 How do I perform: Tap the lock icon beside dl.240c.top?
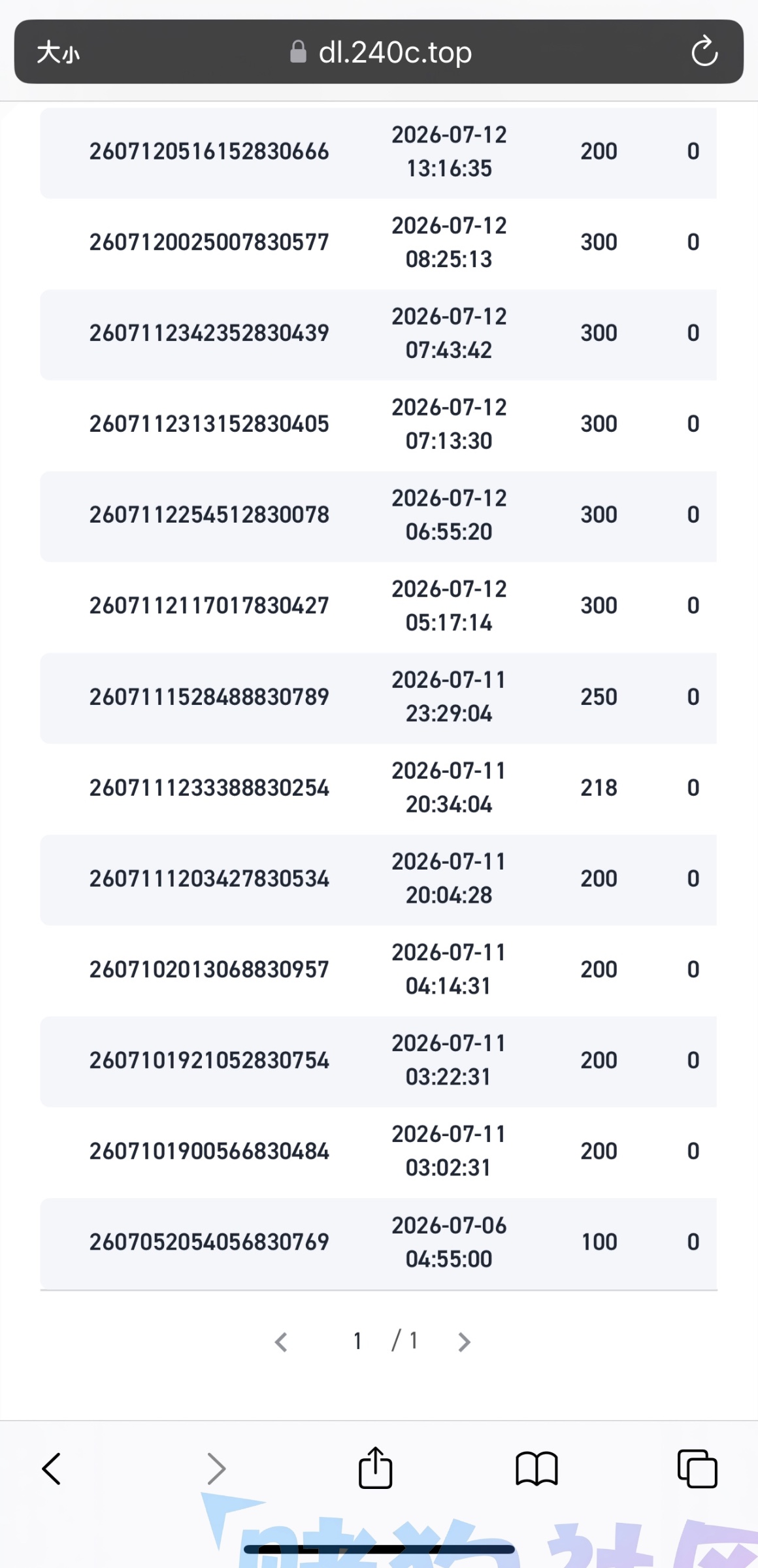pos(298,52)
